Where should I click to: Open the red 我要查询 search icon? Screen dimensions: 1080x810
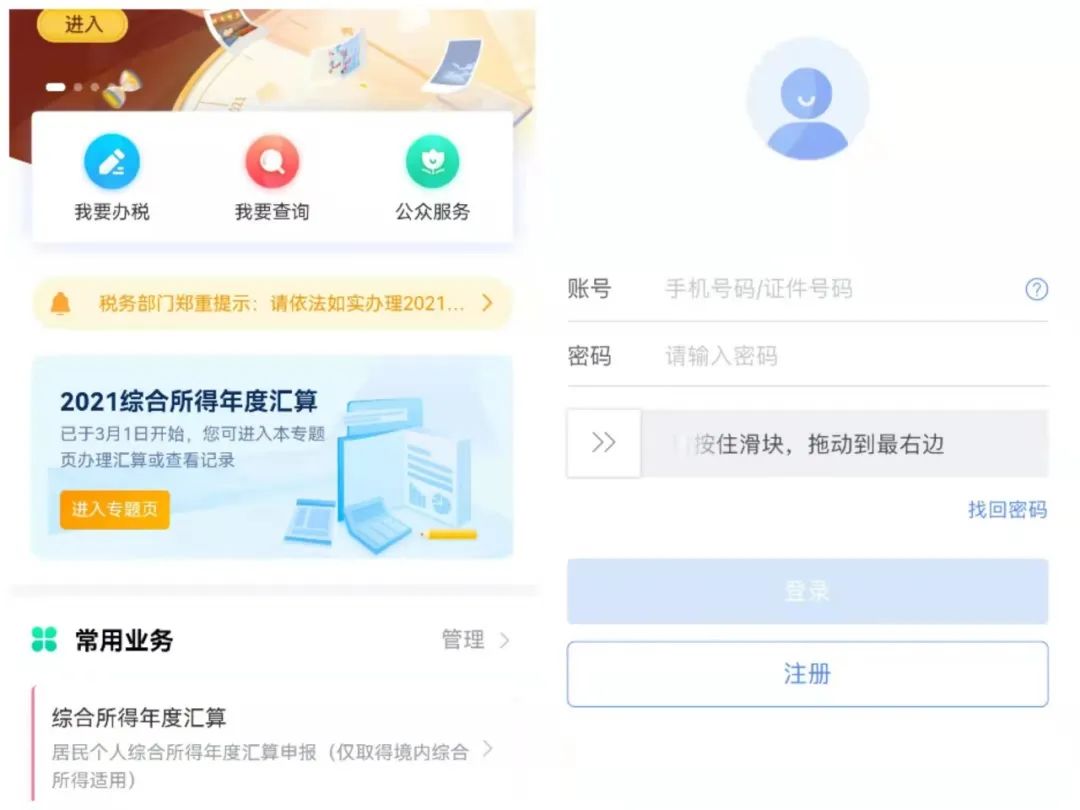272,162
